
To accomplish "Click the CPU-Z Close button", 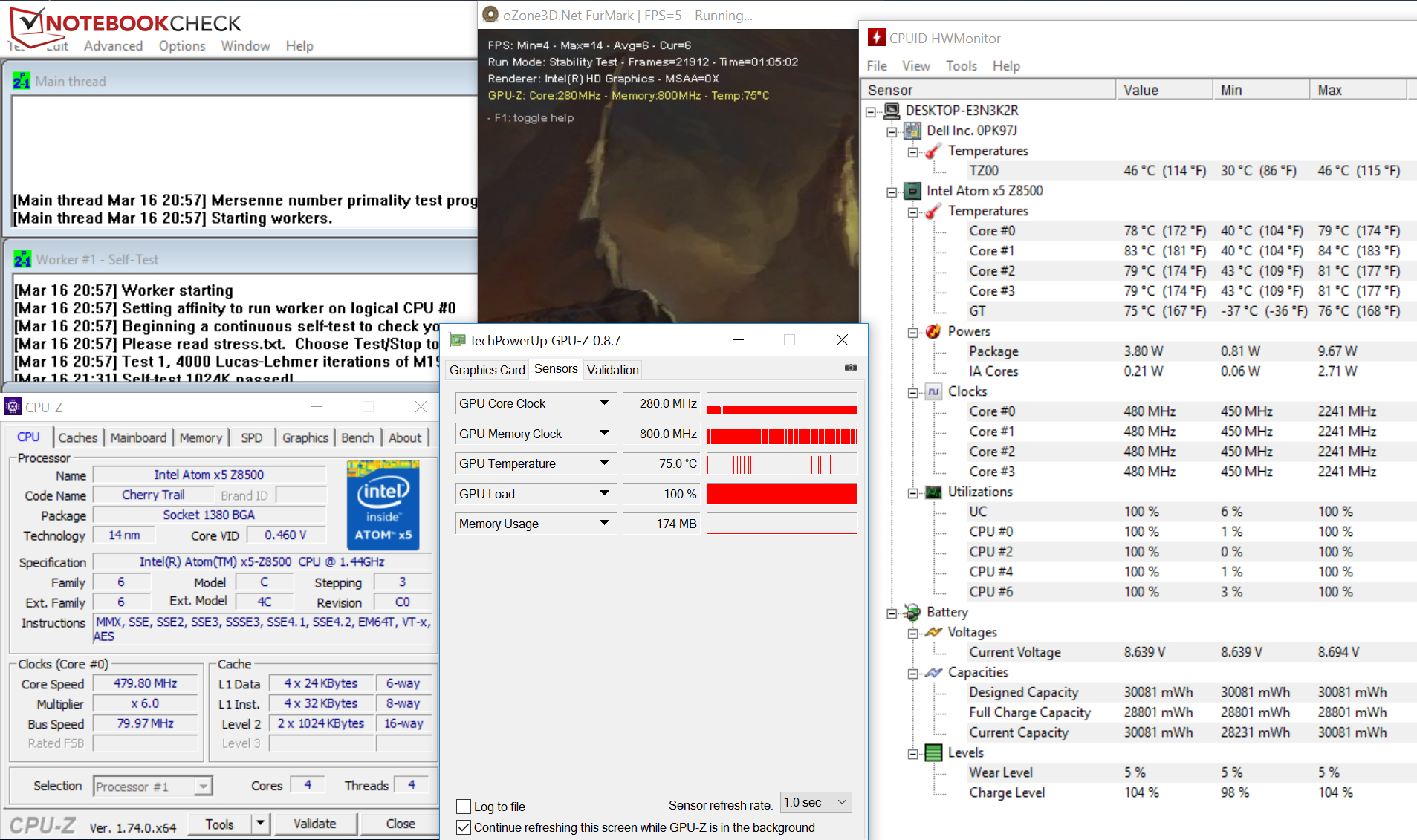I will tap(401, 824).
